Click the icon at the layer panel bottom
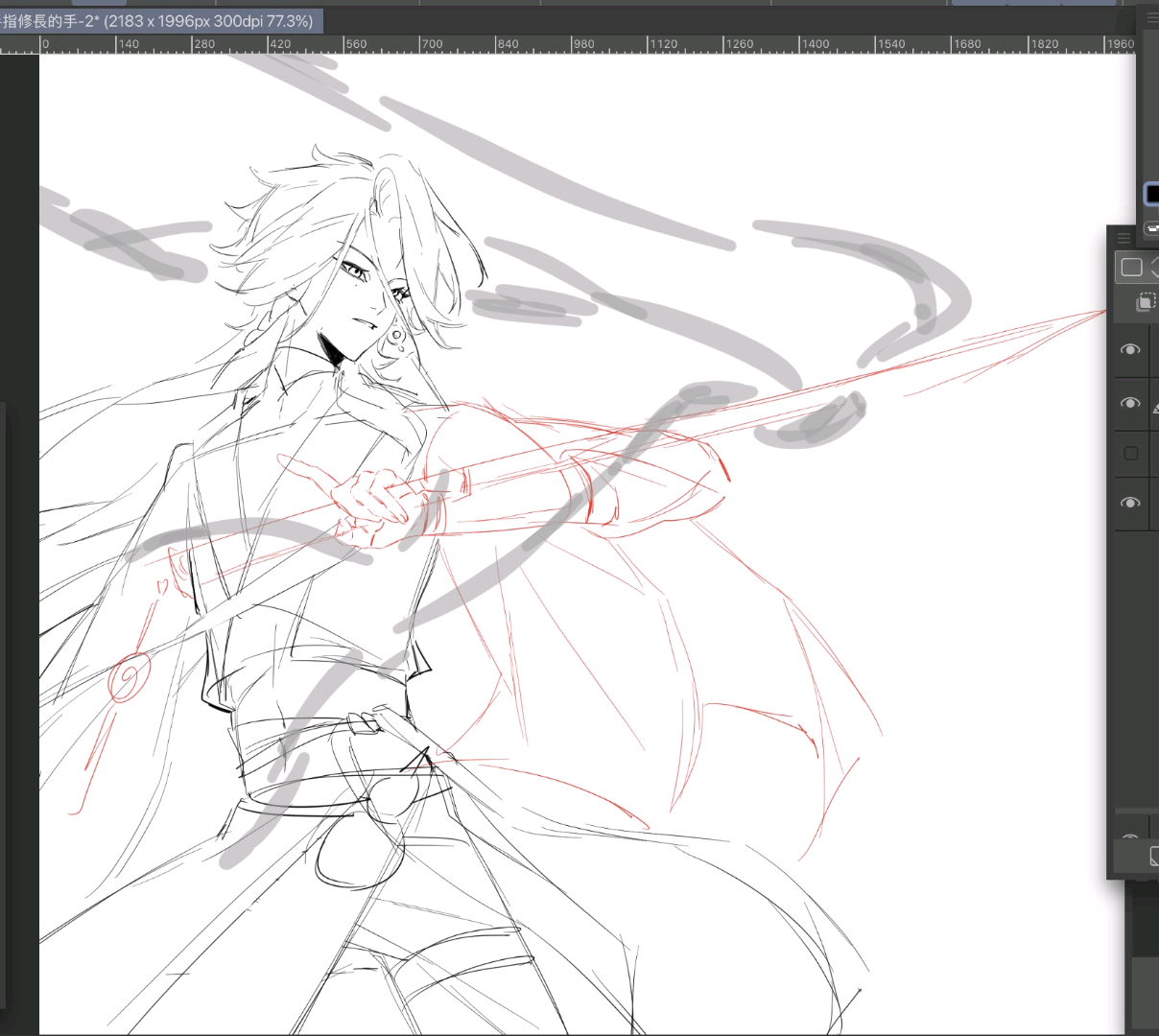 point(1153,857)
